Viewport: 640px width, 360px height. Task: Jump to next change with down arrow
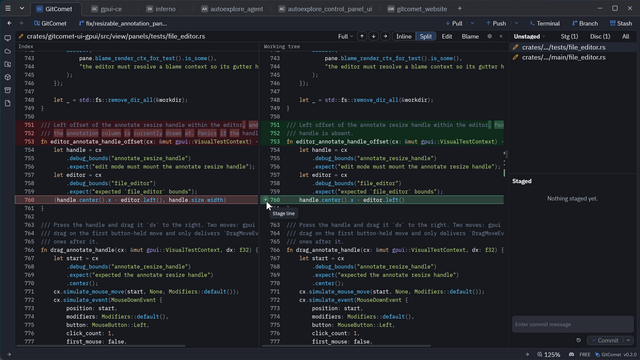(x=373, y=36)
